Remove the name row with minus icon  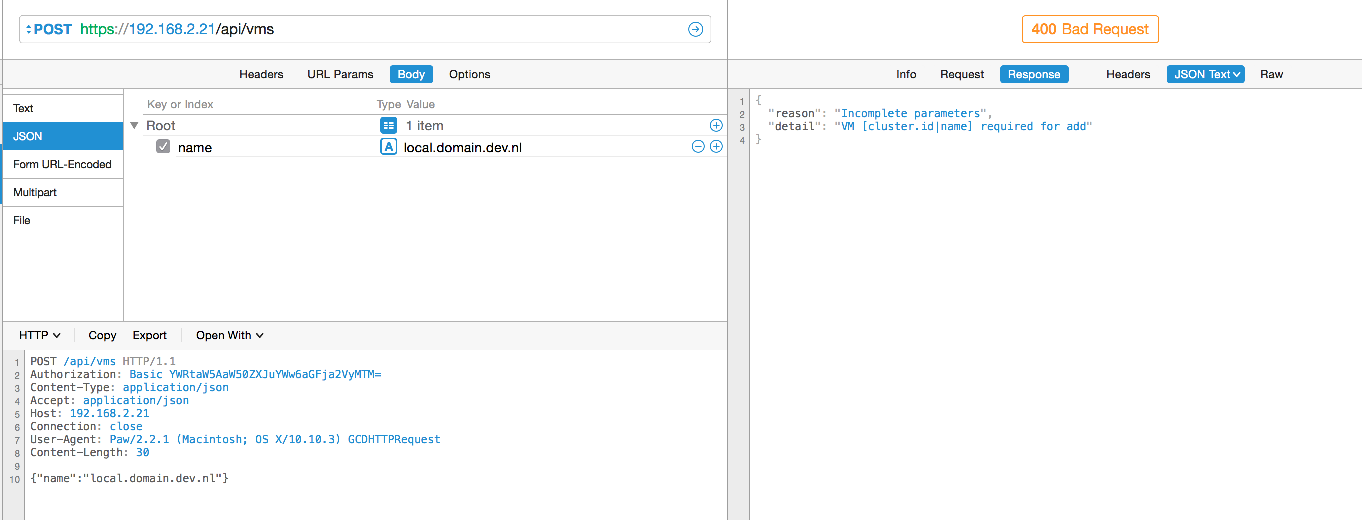click(698, 147)
